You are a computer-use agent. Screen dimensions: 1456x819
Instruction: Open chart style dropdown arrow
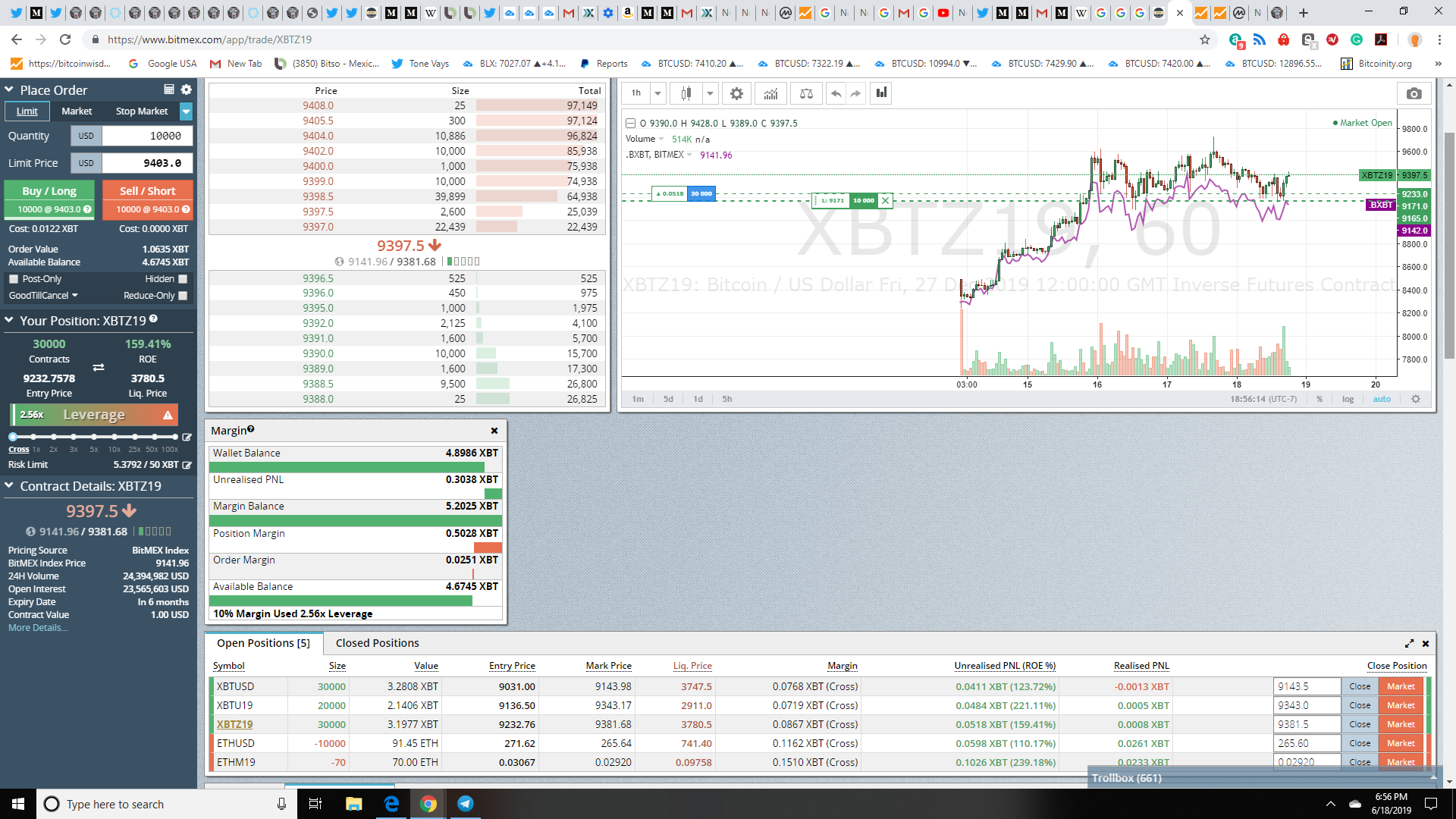coord(710,93)
